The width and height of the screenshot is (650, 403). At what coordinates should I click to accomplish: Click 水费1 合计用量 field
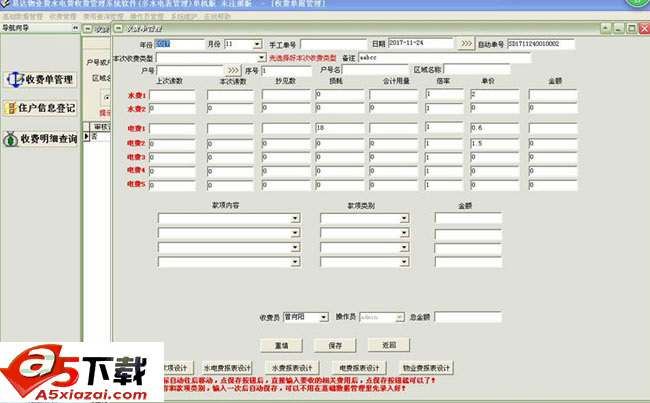[394, 95]
